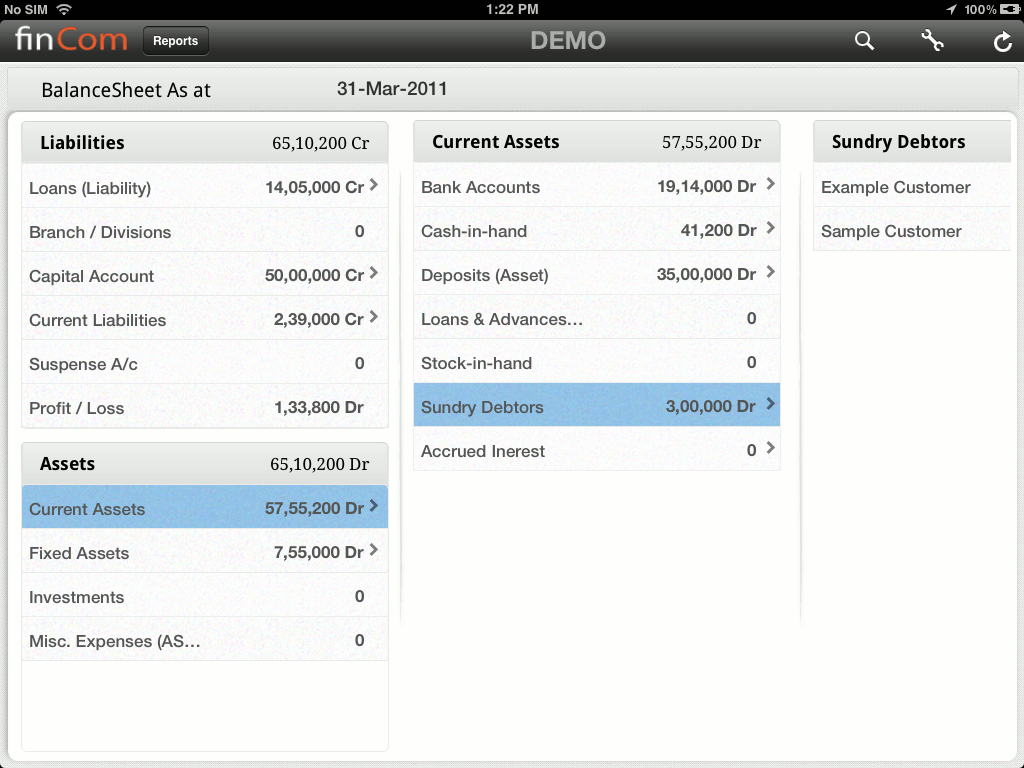
Task: Expand Bank Accounts chevron arrow
Action: point(770,184)
